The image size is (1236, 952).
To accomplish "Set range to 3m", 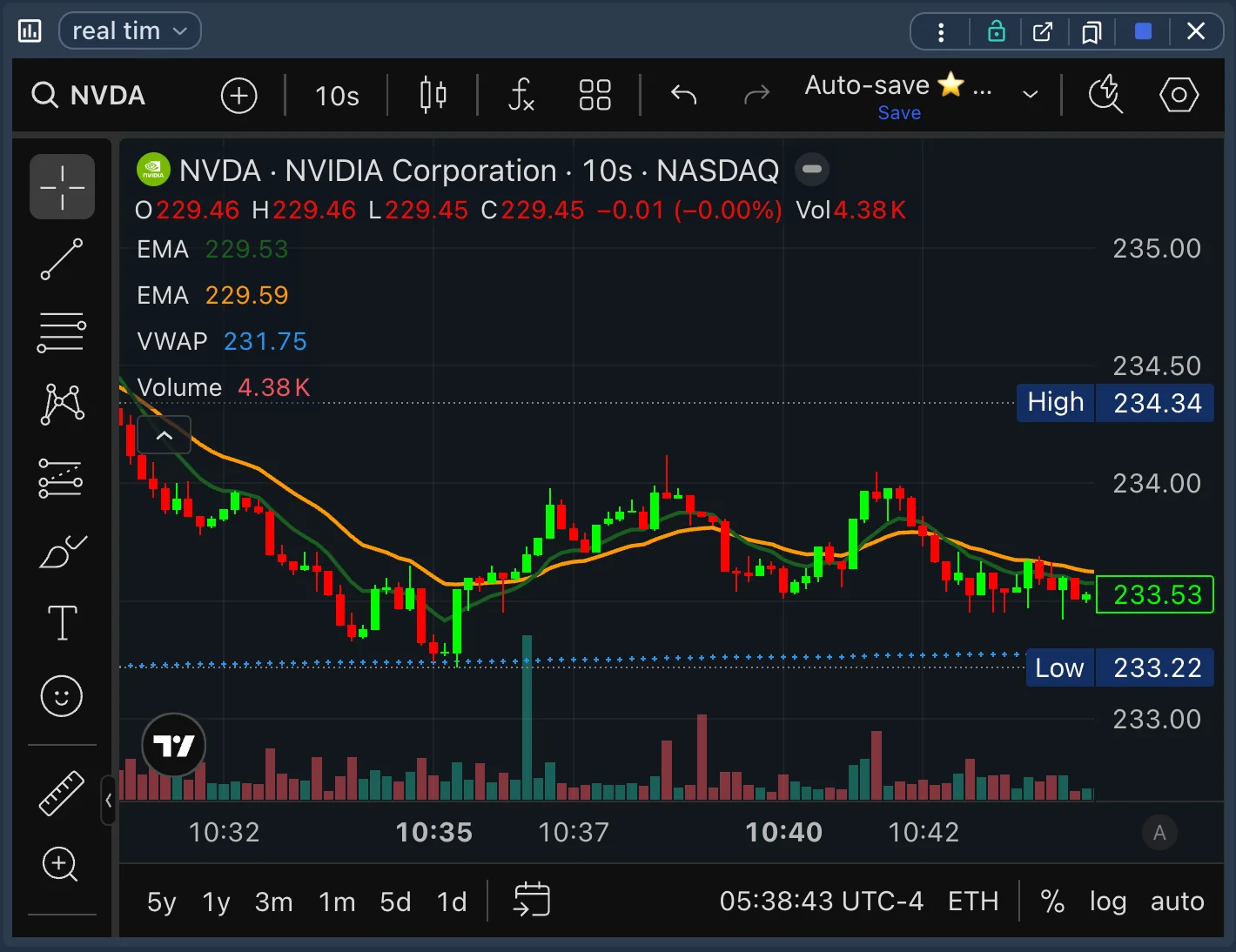I will pyautogui.click(x=273, y=902).
